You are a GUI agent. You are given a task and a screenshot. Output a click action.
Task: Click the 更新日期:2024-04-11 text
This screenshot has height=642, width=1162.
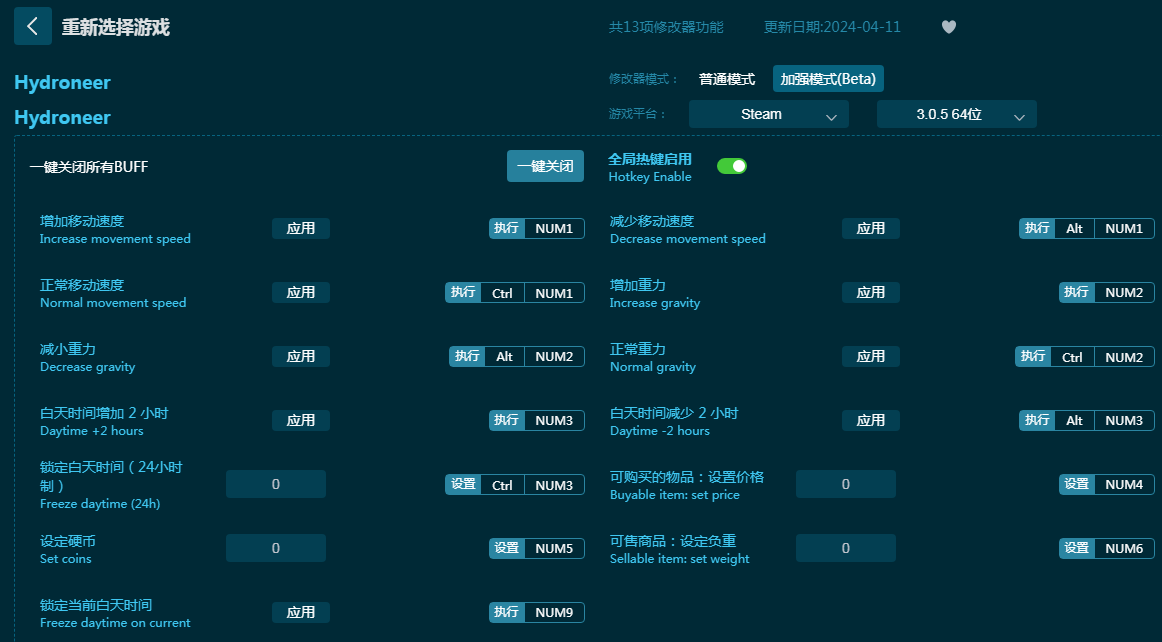coord(832,27)
